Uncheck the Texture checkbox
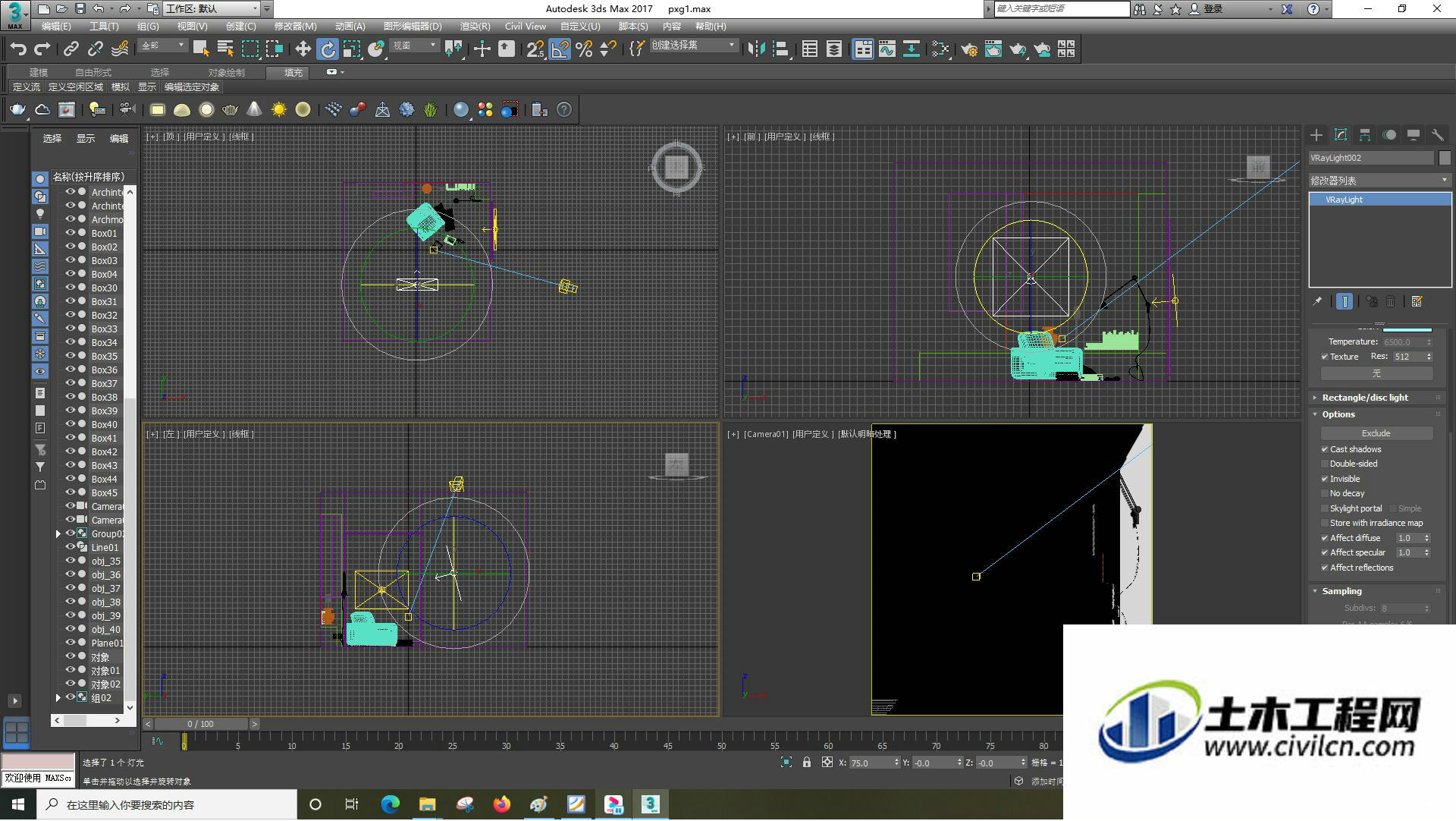1456x821 pixels. click(x=1325, y=357)
